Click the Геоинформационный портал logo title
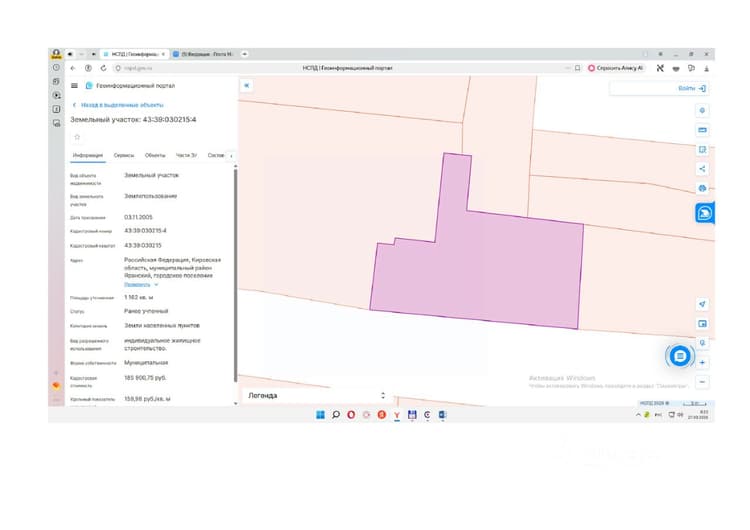Viewport: 750px width, 530px height. (130, 86)
